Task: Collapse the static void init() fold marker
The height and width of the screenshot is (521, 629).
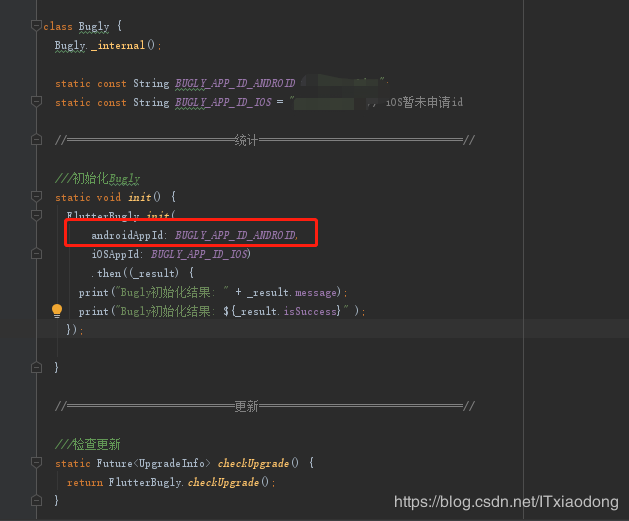Action: (x=36, y=197)
